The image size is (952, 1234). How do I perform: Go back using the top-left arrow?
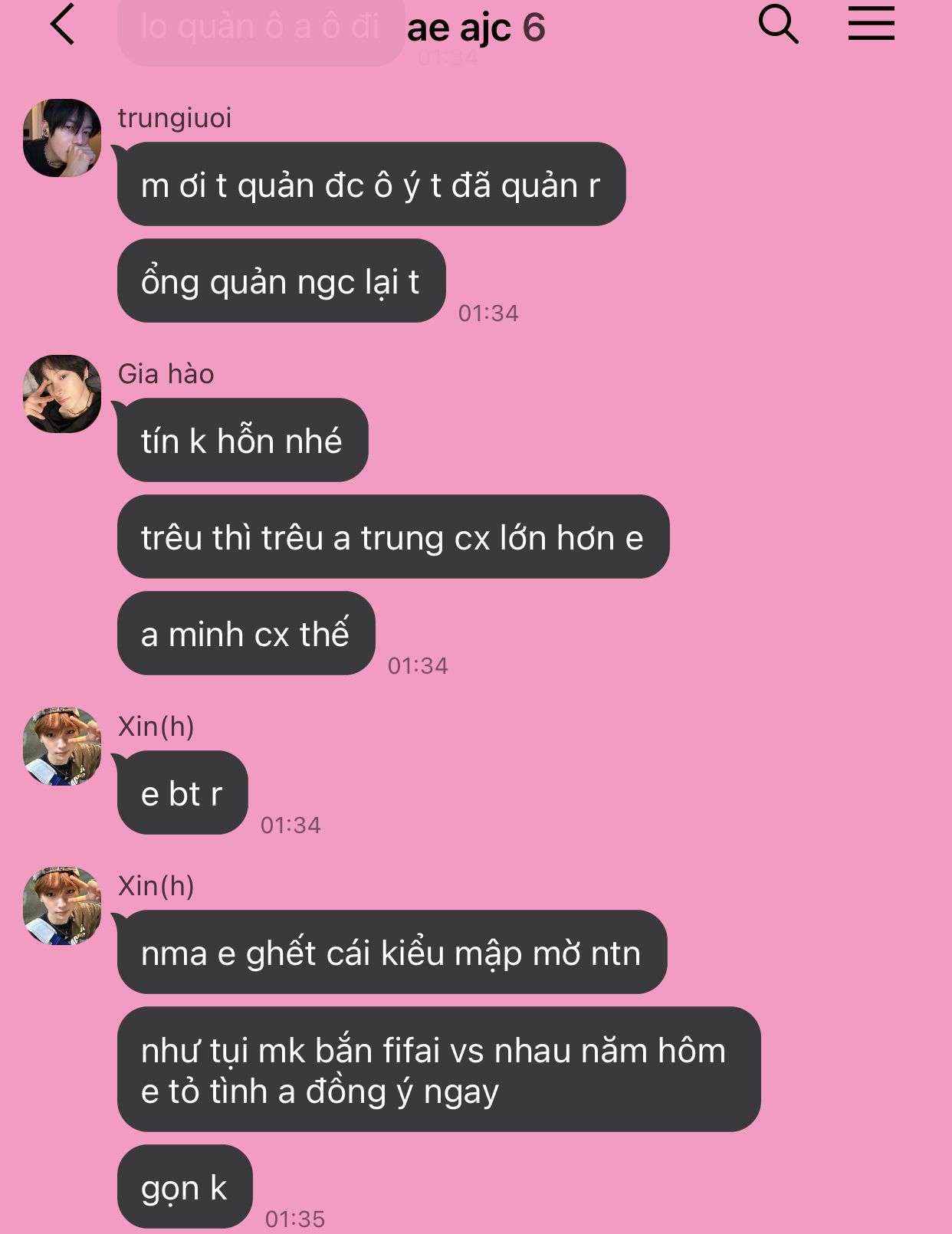[62, 25]
